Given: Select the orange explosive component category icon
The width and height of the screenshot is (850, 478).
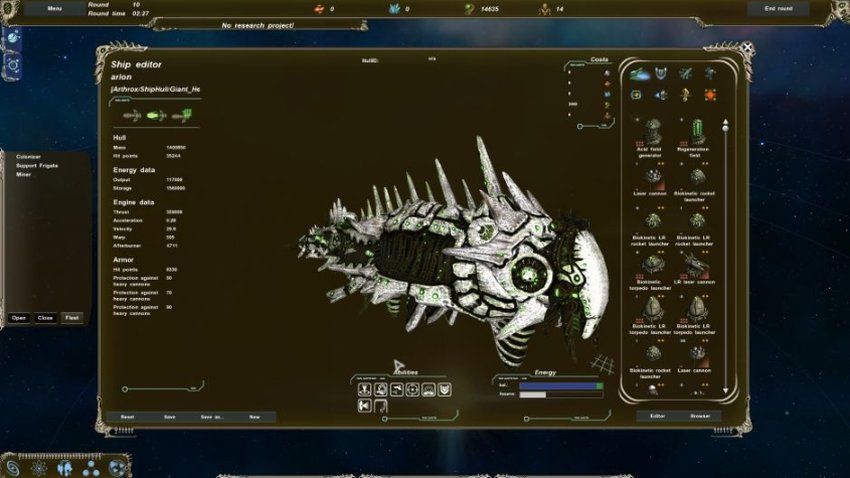Looking at the screenshot, I should point(710,95).
